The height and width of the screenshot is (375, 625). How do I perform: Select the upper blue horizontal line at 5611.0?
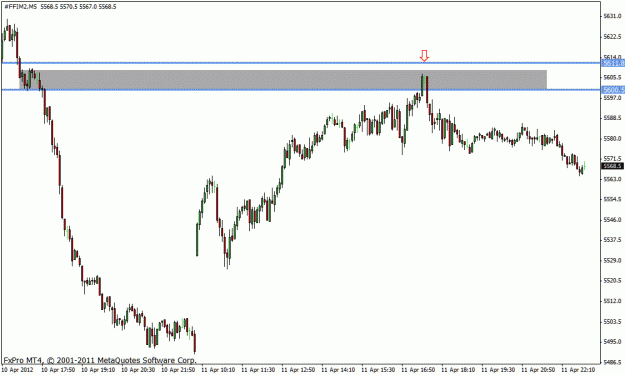(301, 63)
